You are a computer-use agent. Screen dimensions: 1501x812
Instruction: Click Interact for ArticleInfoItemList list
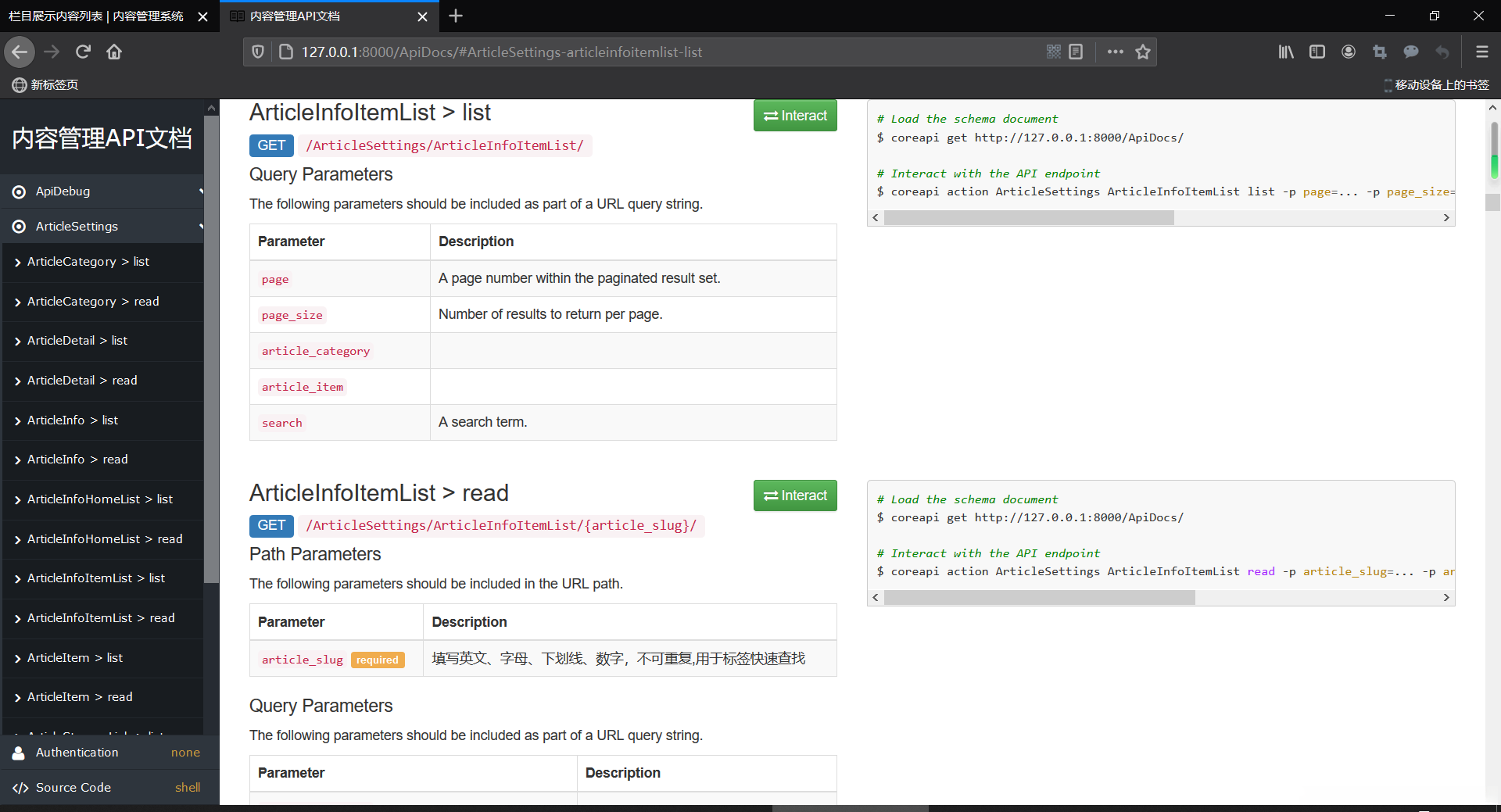tap(795, 116)
